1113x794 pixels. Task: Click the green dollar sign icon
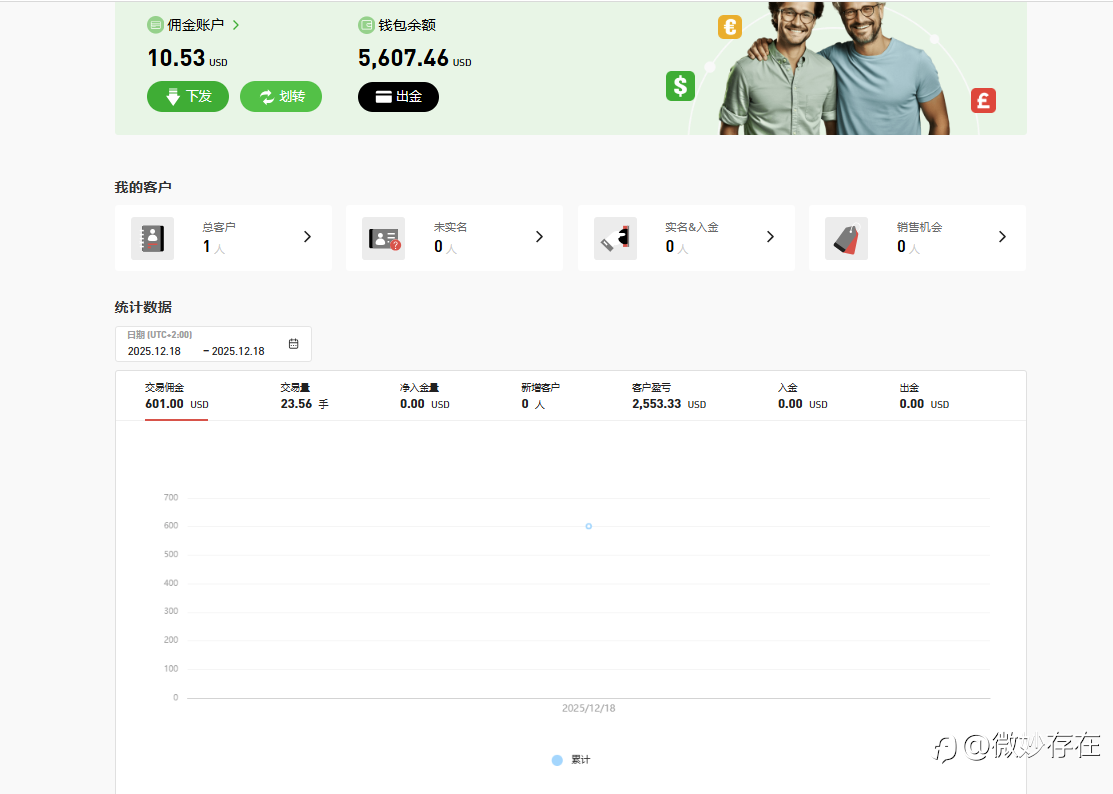[680, 86]
